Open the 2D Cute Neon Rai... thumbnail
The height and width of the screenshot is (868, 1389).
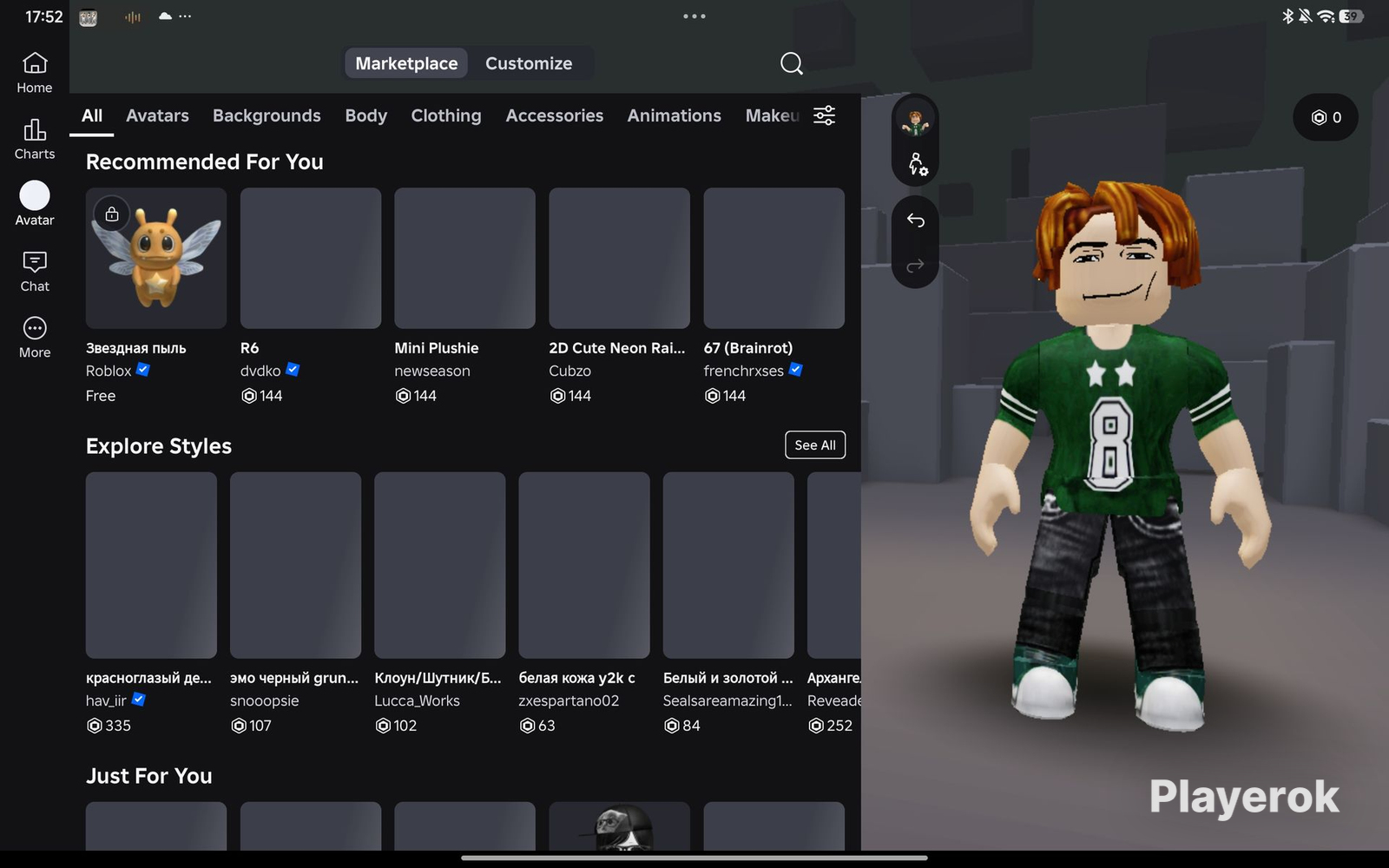(x=619, y=259)
